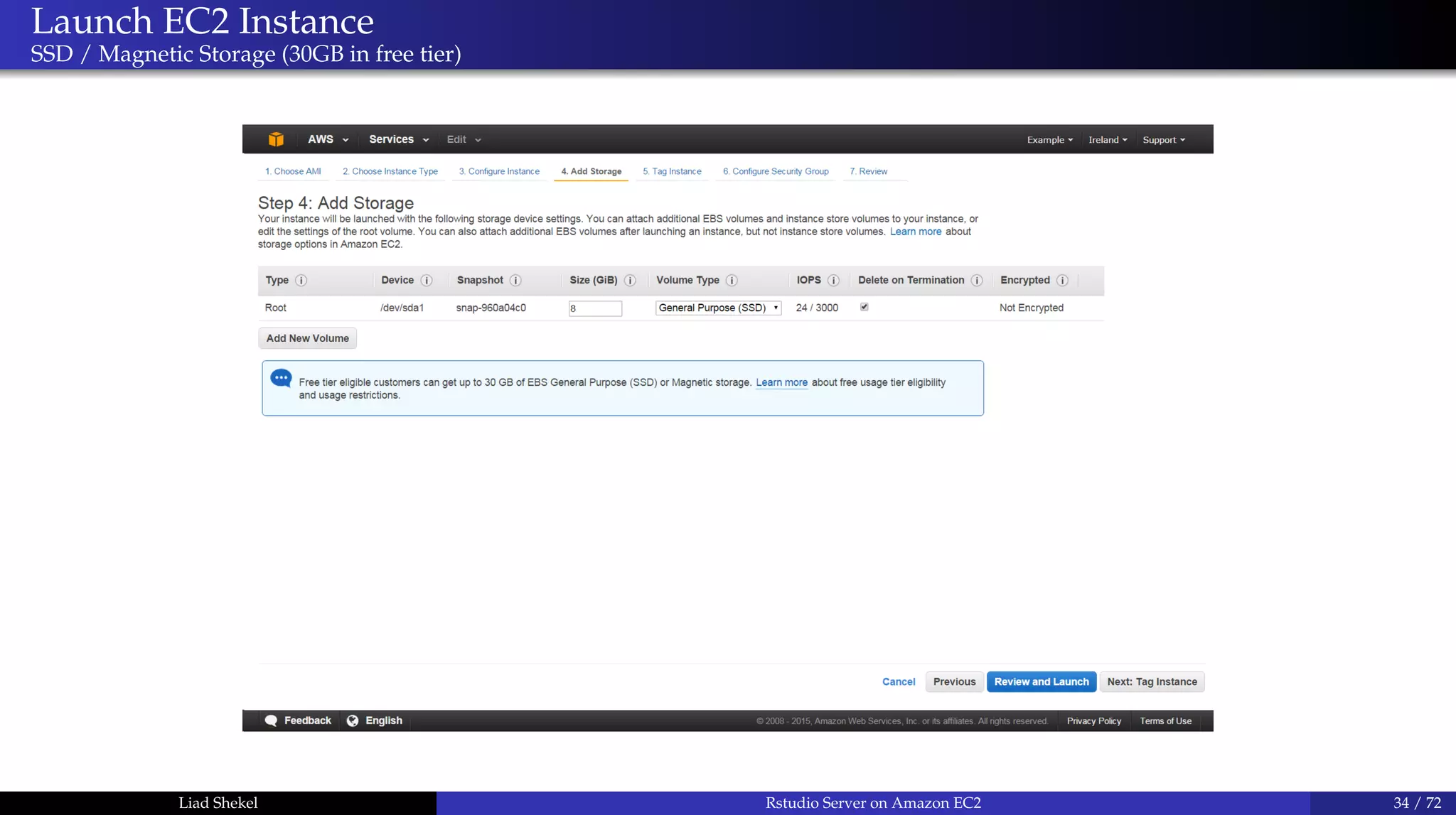Go to step 1. Choose AMI tab

point(293,171)
